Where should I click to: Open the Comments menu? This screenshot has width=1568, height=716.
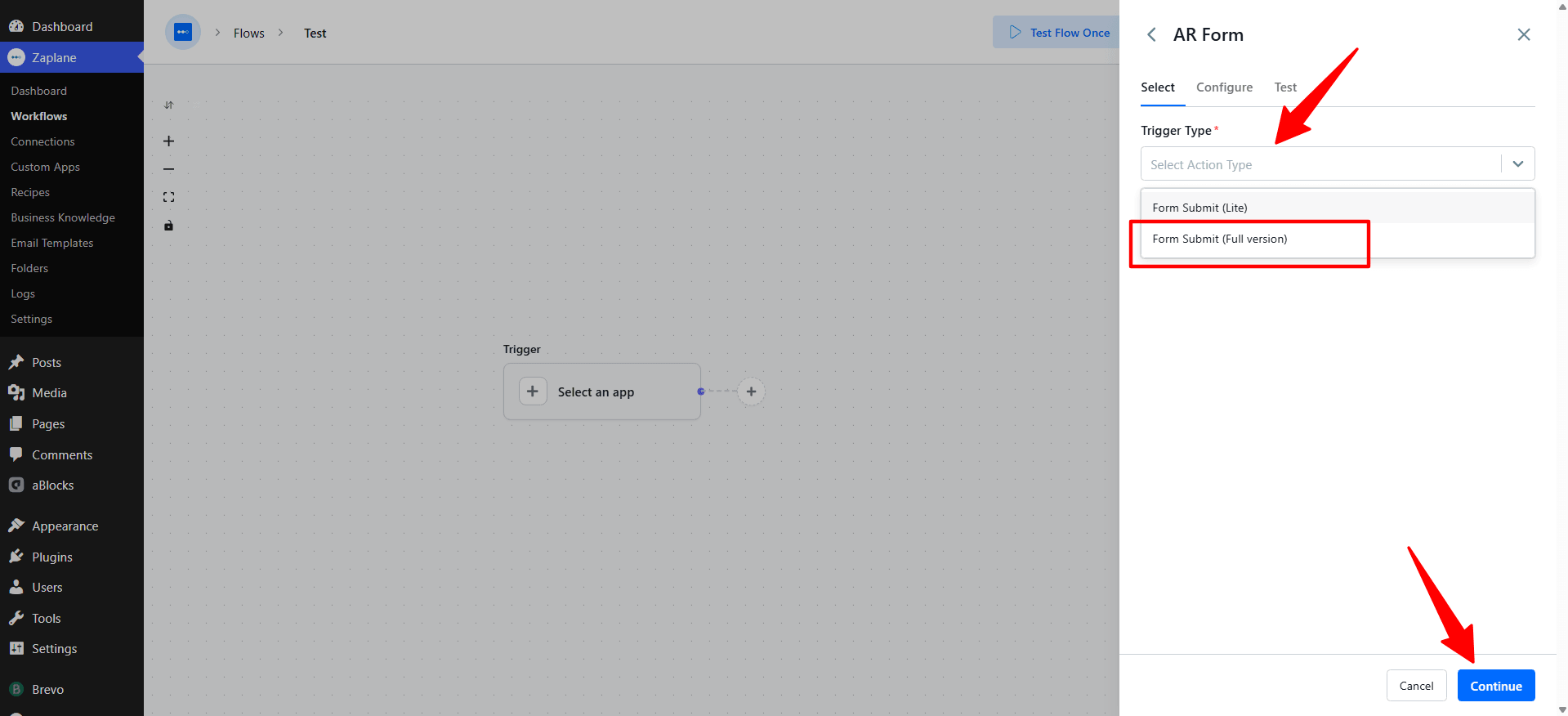point(72,454)
